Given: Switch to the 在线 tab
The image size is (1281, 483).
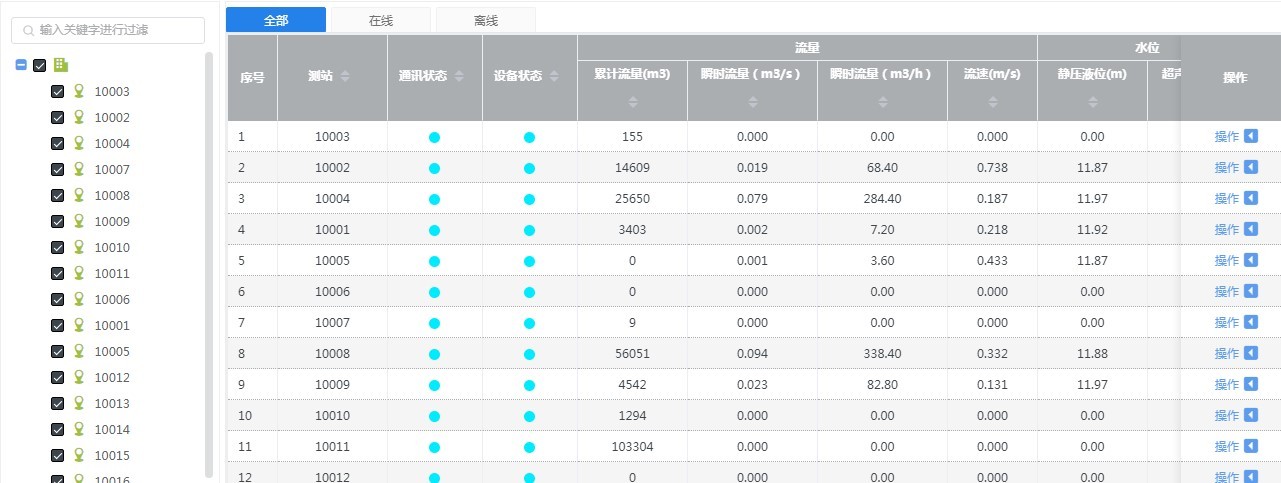Looking at the screenshot, I should pyautogui.click(x=380, y=19).
